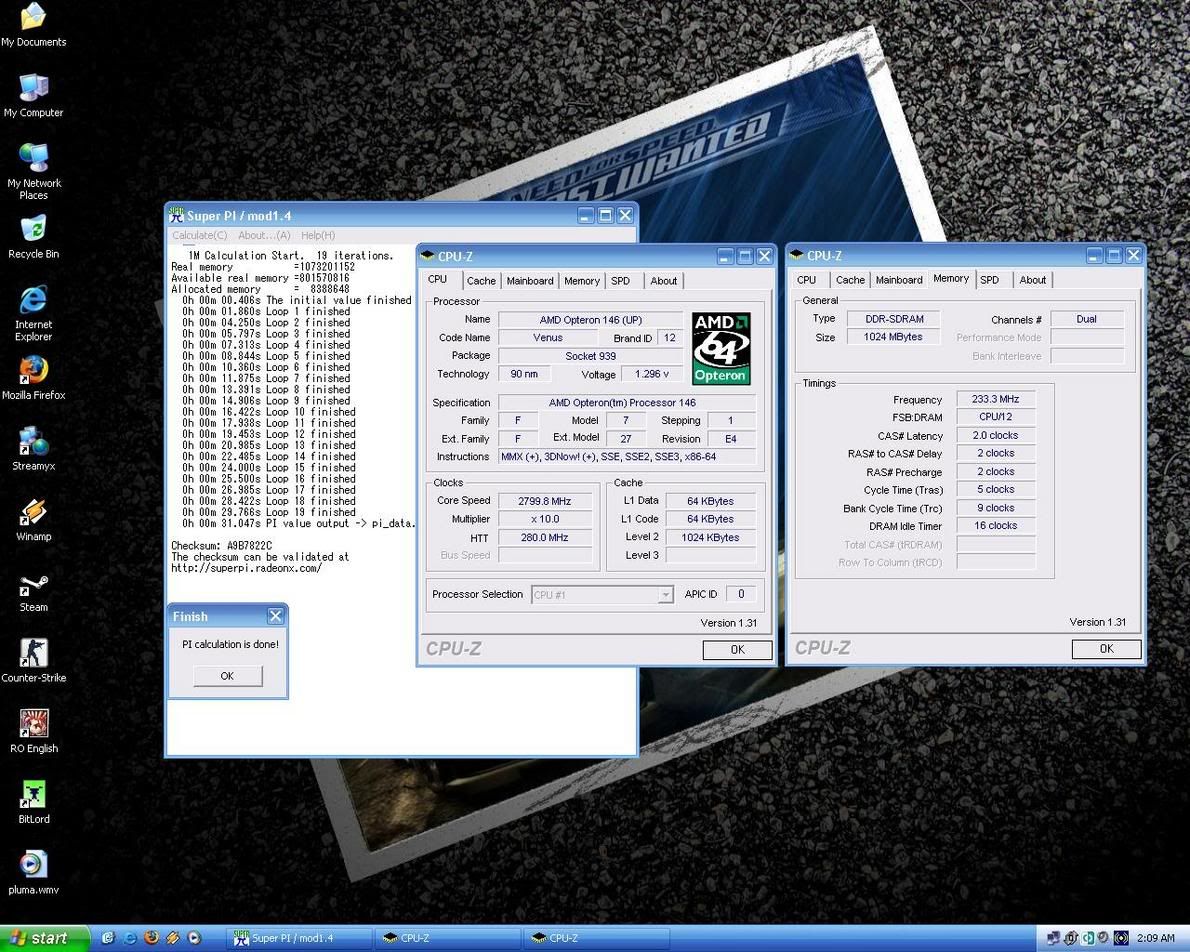Open Windows Media Player from Quick Launch

coord(192,938)
